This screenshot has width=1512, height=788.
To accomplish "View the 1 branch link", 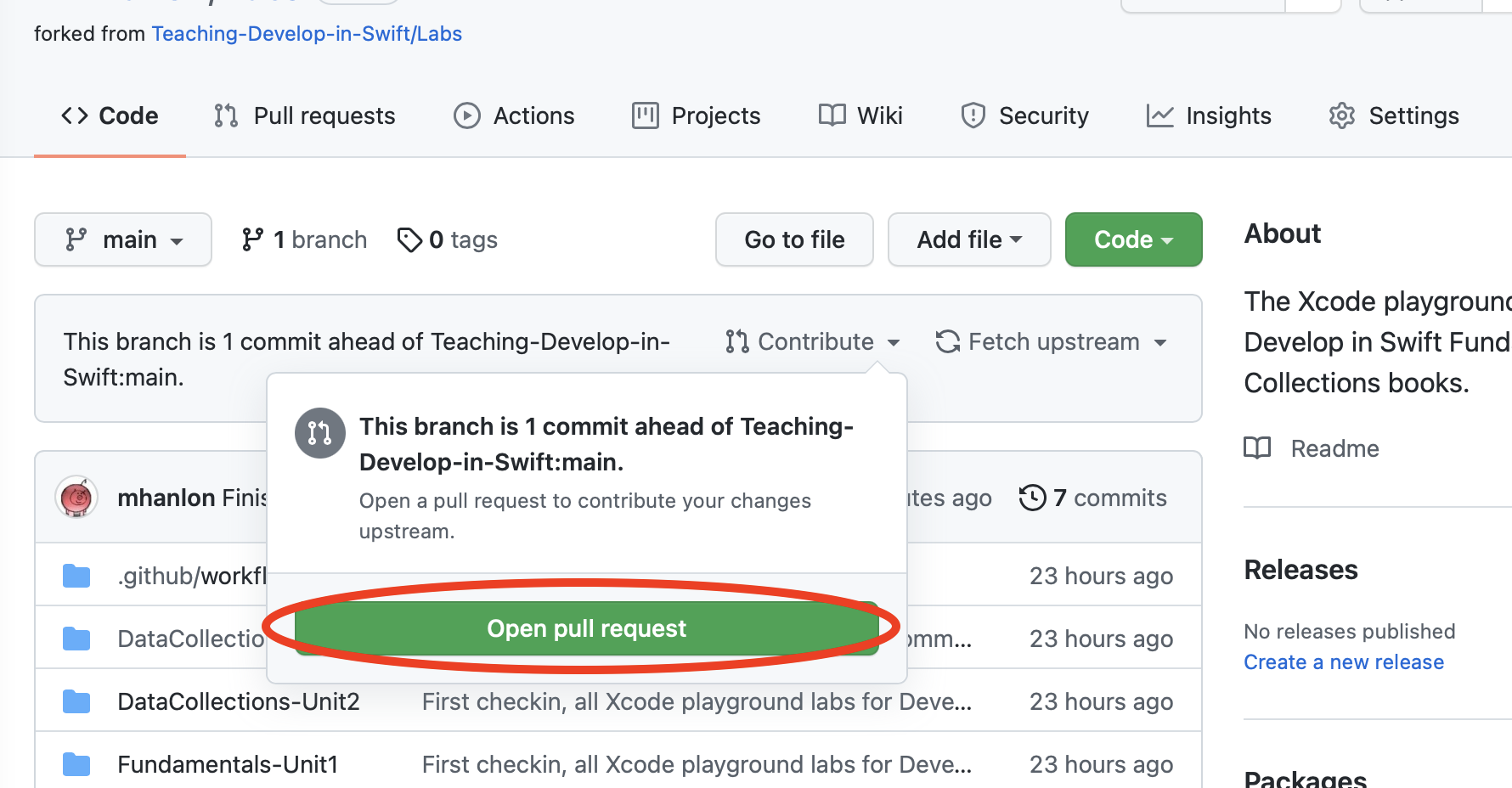I will coord(304,239).
